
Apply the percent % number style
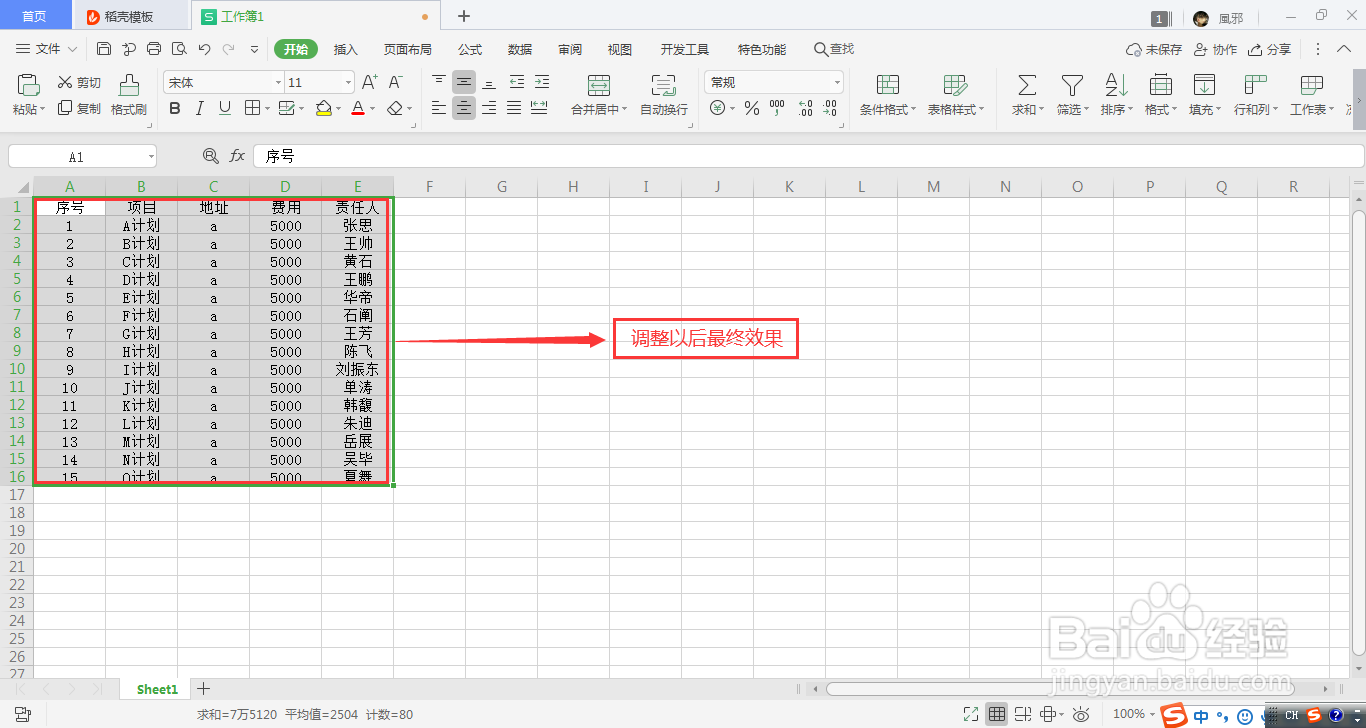(752, 108)
